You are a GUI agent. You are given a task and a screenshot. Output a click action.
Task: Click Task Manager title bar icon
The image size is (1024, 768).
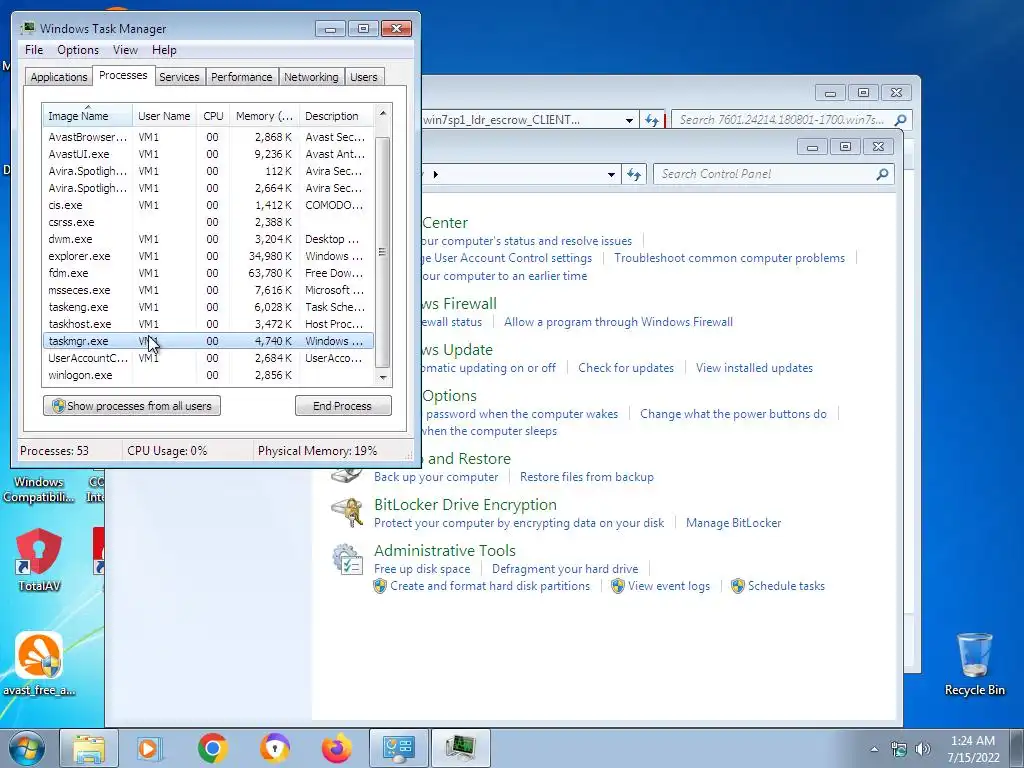[x=27, y=28]
